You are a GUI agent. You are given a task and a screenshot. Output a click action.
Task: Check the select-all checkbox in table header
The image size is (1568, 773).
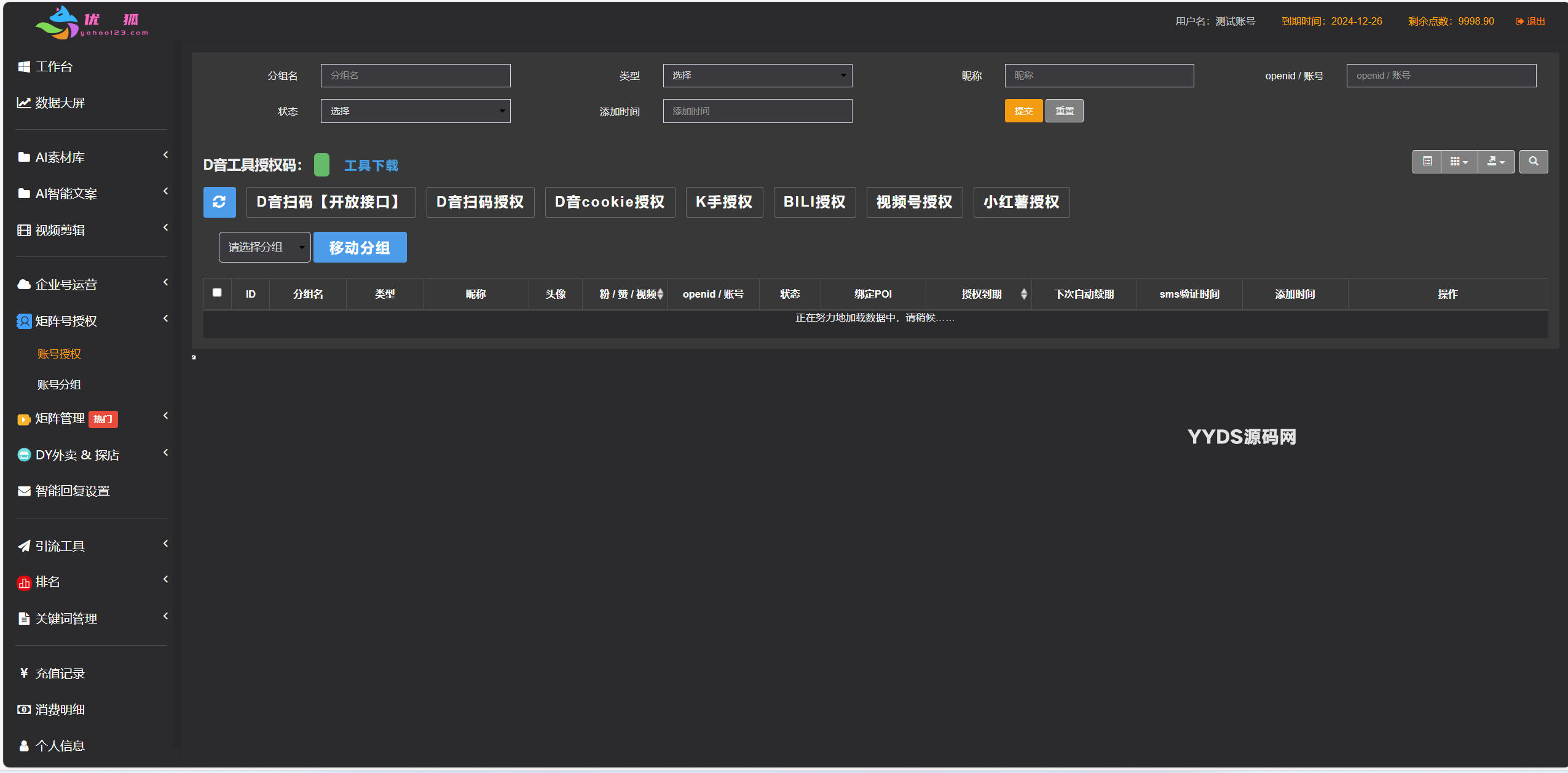pyautogui.click(x=217, y=293)
